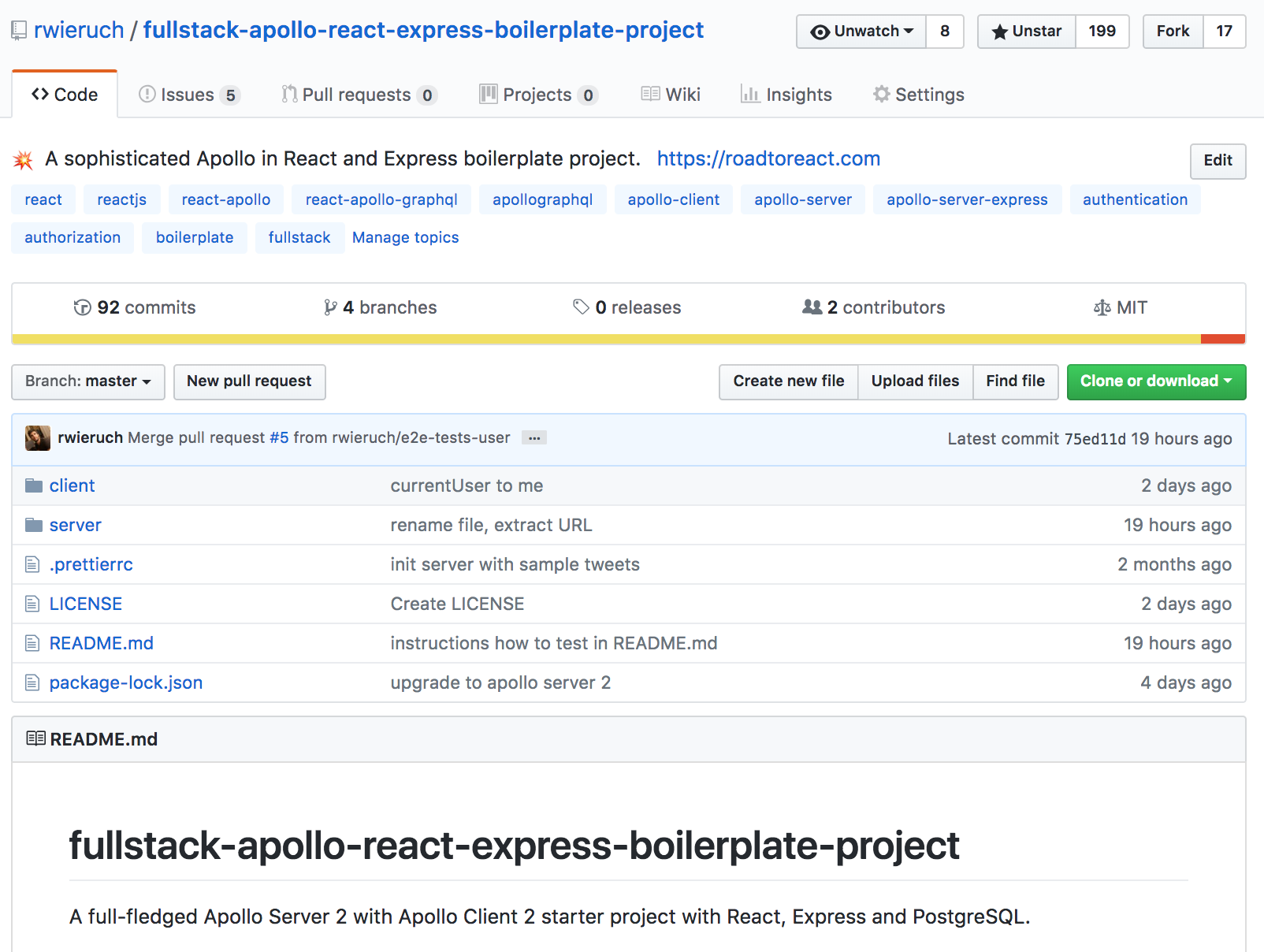Image resolution: width=1264 pixels, height=952 pixels.
Task: Click the client folder icon
Action: click(x=34, y=485)
